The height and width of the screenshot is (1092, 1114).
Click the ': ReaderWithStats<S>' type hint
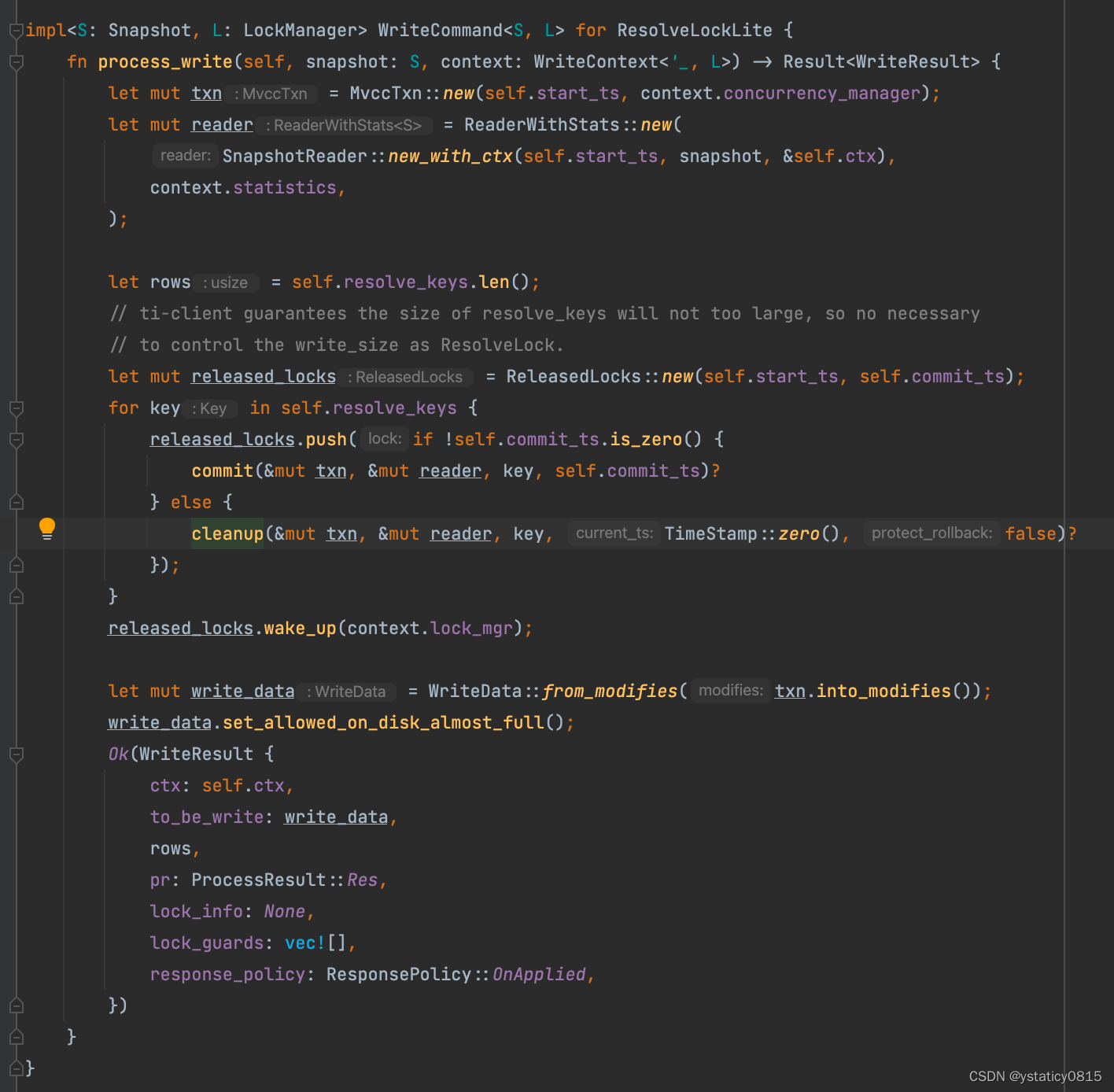[x=344, y=125]
